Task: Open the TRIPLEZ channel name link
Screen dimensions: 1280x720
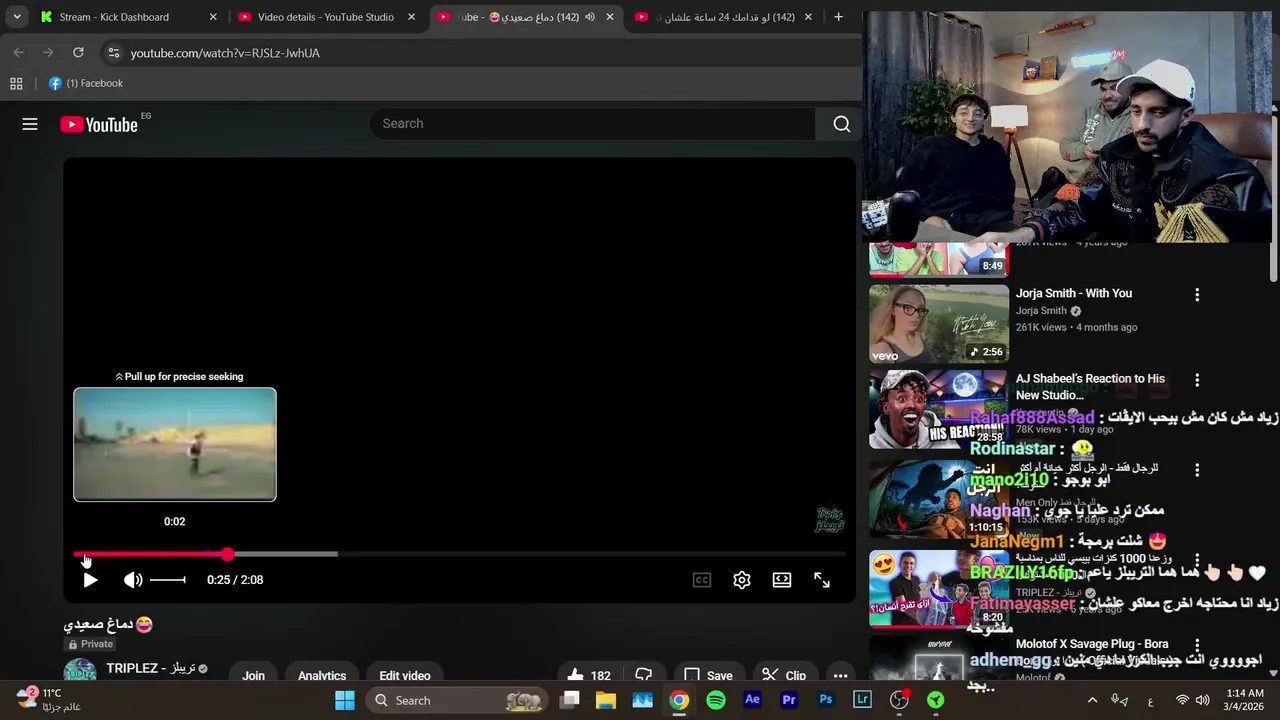Action: coord(151,668)
